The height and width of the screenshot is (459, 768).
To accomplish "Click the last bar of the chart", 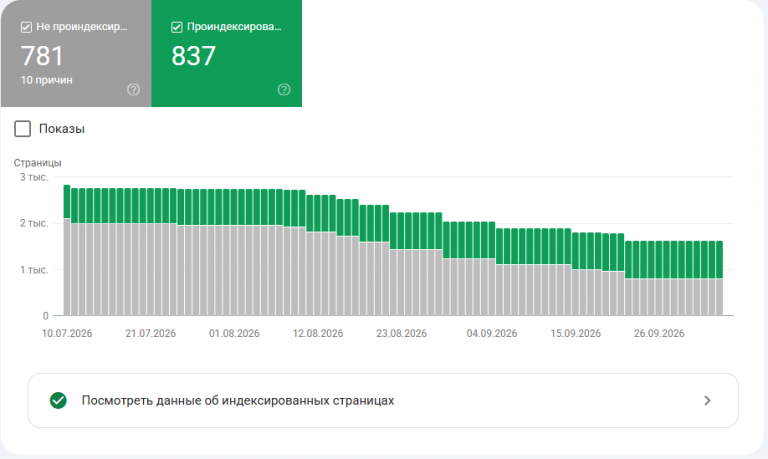I will click(720, 278).
